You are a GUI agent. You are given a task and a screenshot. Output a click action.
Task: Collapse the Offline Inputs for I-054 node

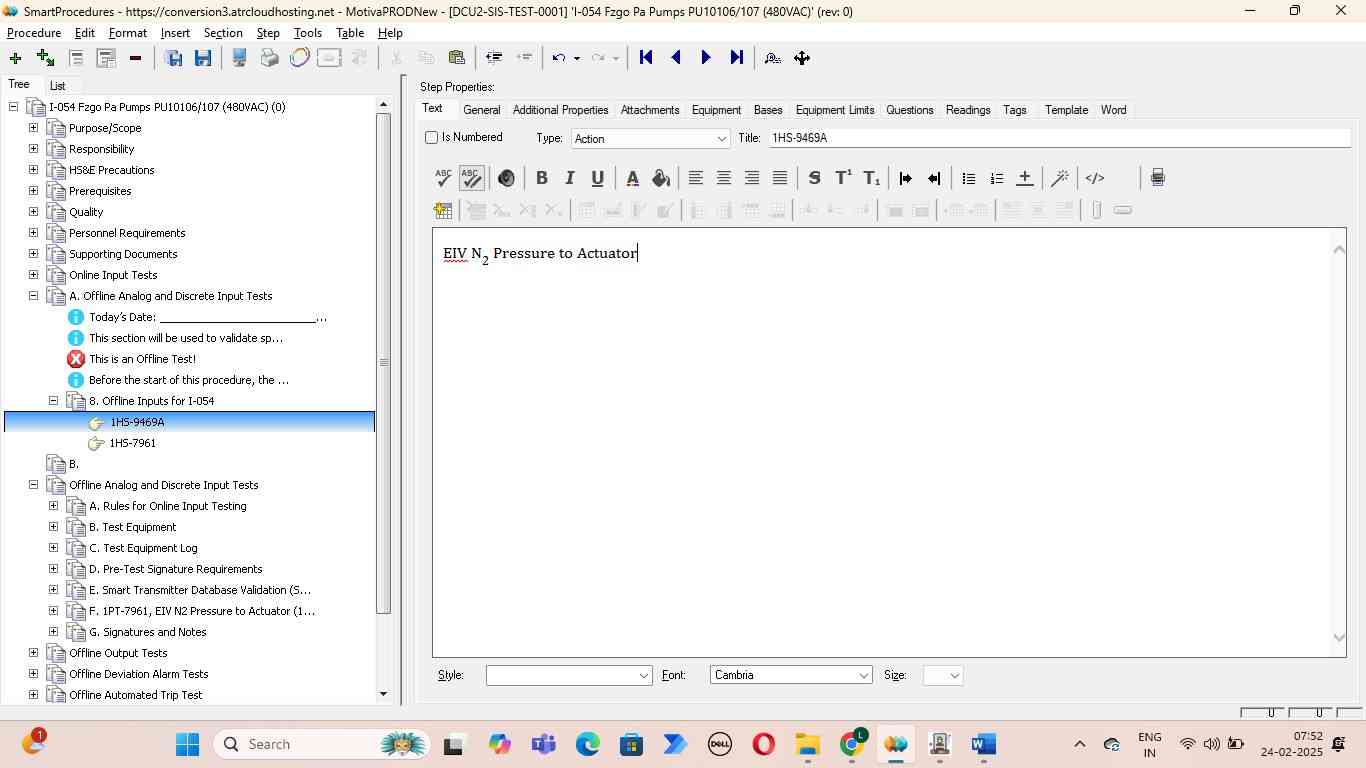tap(54, 401)
